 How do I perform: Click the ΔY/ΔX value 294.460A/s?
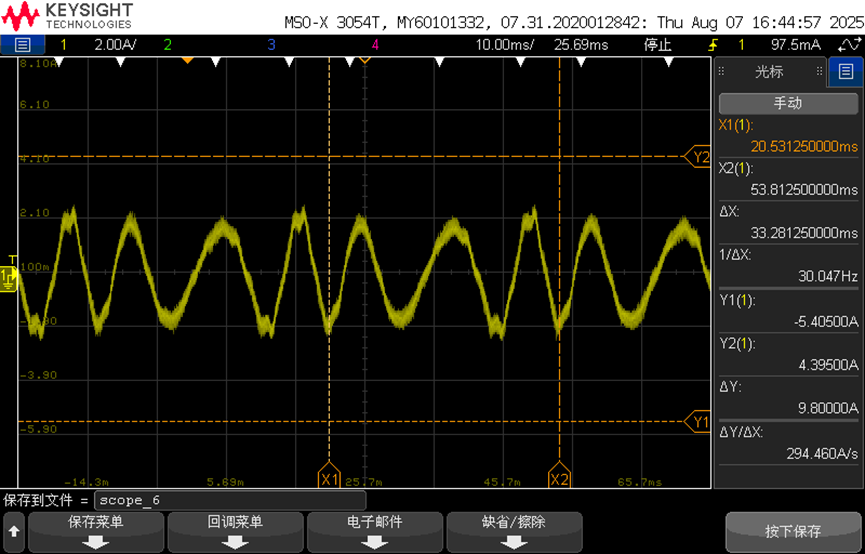pyautogui.click(x=823, y=454)
